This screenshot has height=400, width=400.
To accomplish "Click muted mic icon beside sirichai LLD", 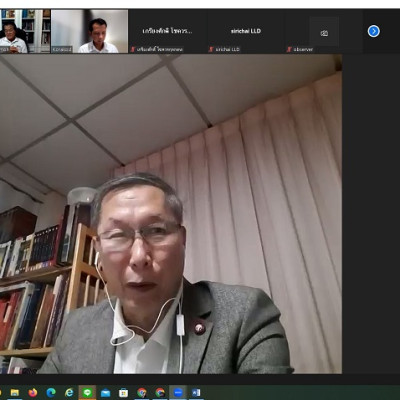I will (x=211, y=49).
